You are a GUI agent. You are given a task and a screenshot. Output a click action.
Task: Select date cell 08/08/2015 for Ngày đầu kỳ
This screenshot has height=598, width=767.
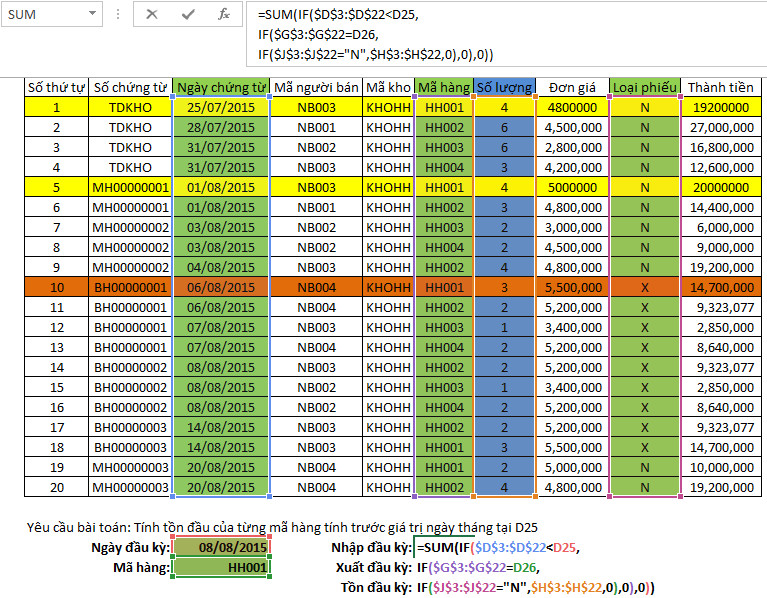221,547
